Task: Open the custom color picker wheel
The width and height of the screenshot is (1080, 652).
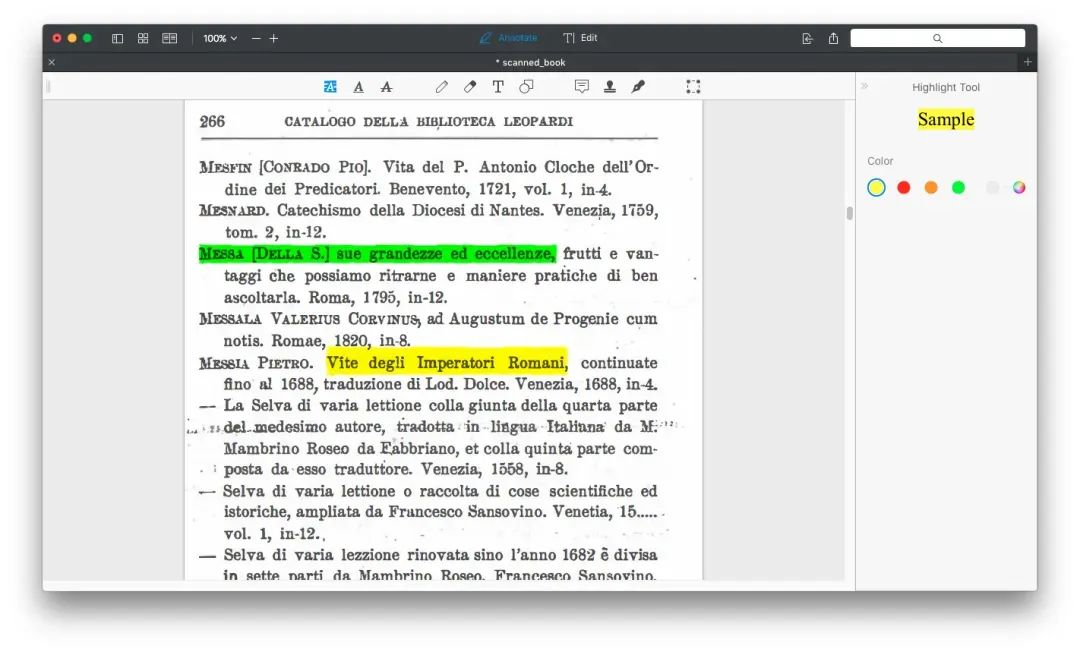Action: click(1019, 187)
